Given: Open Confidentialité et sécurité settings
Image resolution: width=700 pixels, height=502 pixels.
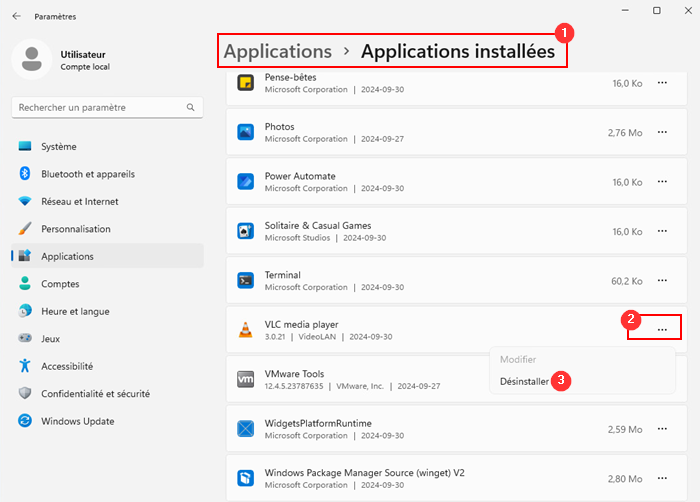Looking at the screenshot, I should pos(107,393).
